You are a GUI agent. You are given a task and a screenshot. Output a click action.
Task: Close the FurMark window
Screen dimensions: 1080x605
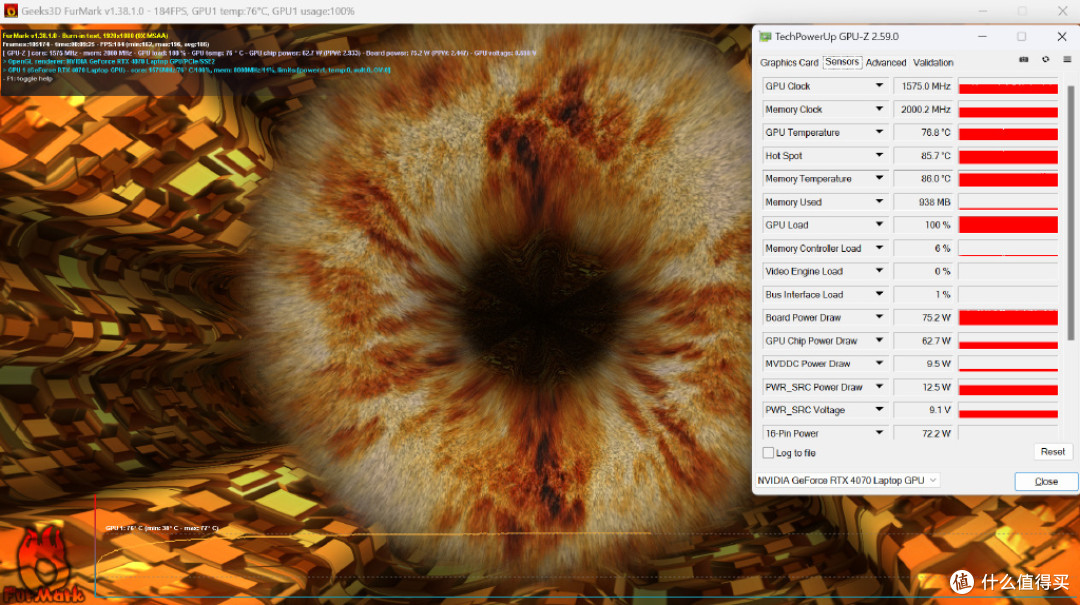click(1062, 11)
